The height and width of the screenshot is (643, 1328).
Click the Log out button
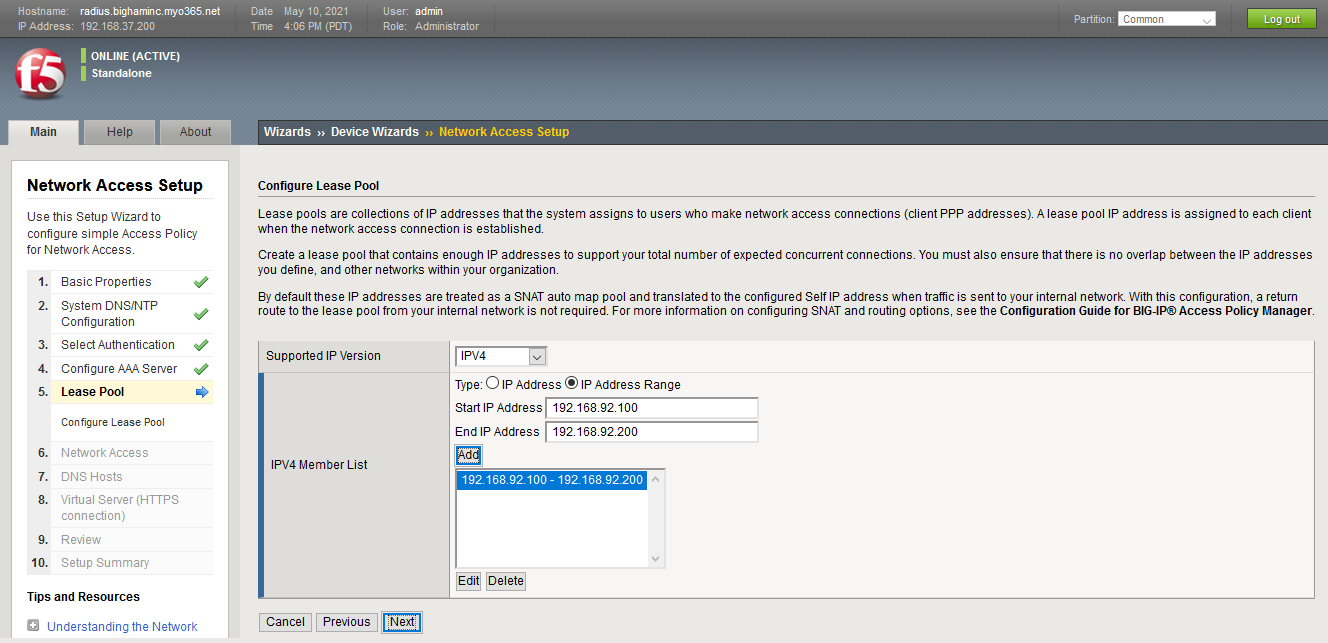click(1281, 18)
